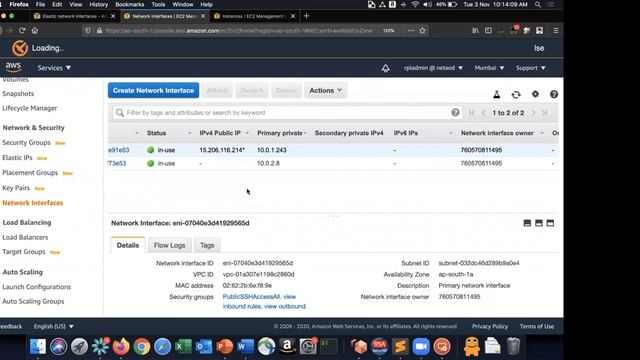Click the refresh icon above the table
The width and height of the screenshot is (640, 360).
(516, 94)
